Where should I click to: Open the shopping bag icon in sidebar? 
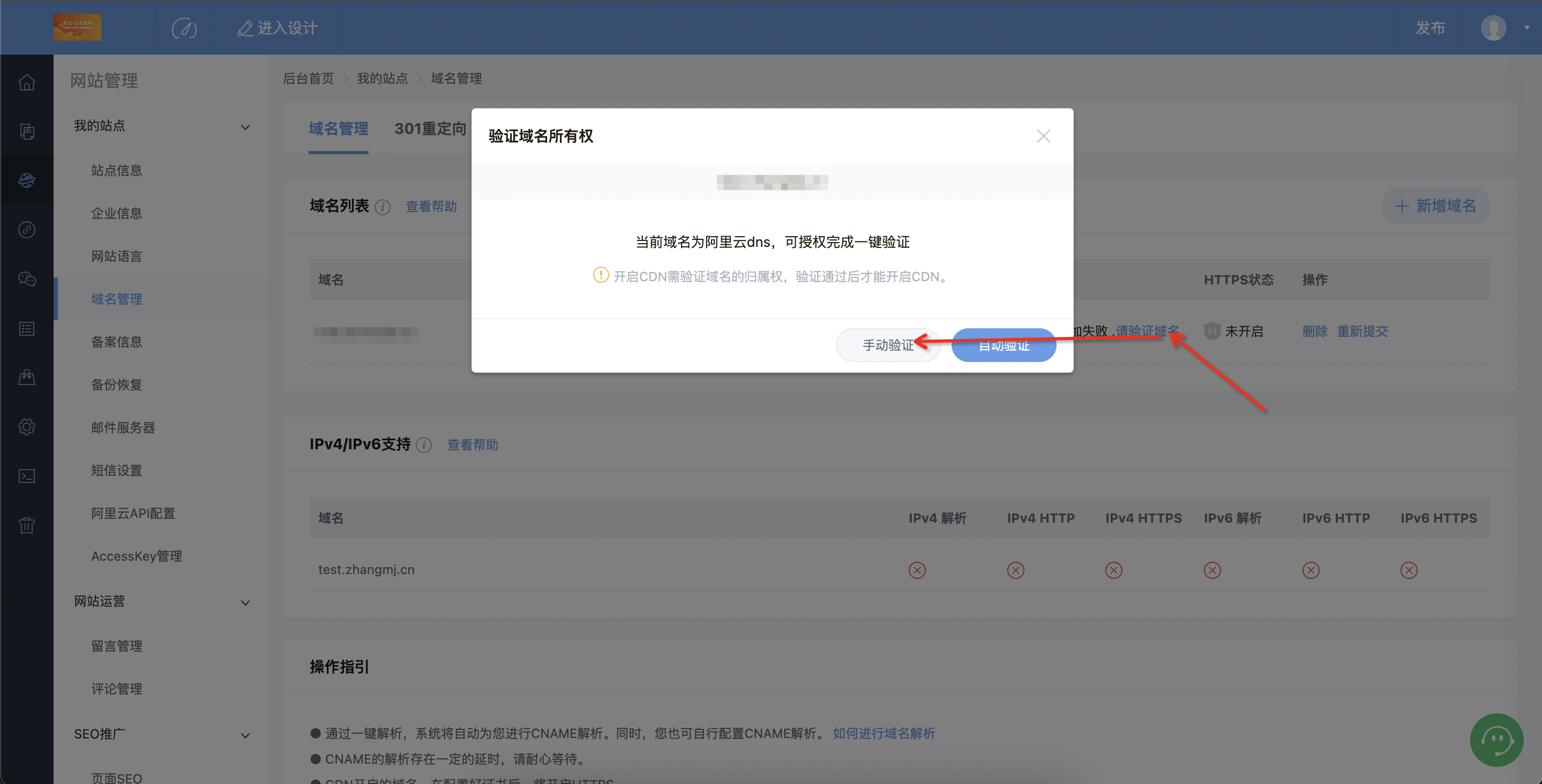tap(27, 377)
